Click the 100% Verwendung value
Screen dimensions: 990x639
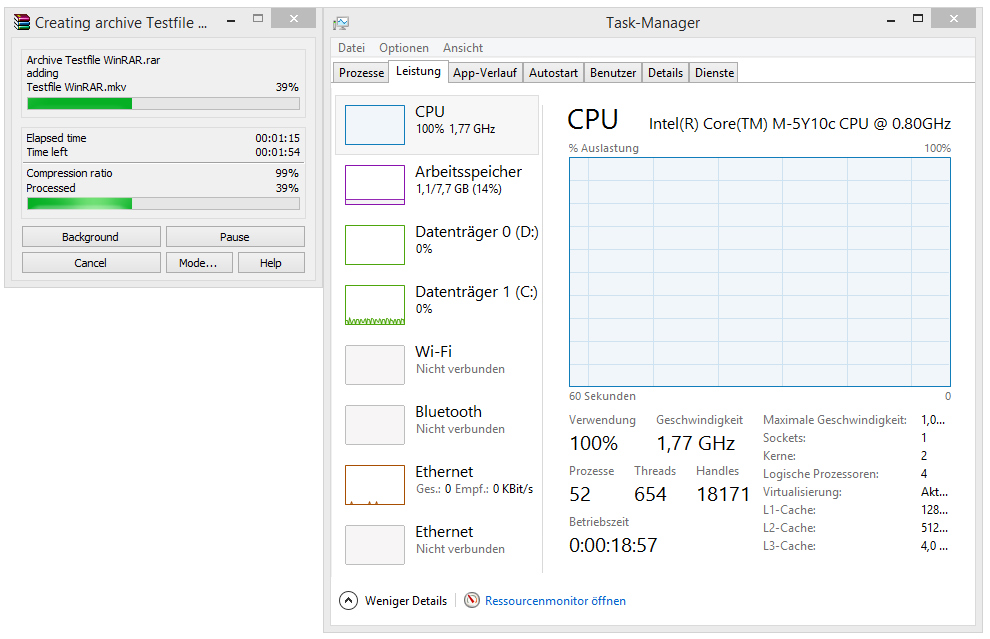pos(593,443)
